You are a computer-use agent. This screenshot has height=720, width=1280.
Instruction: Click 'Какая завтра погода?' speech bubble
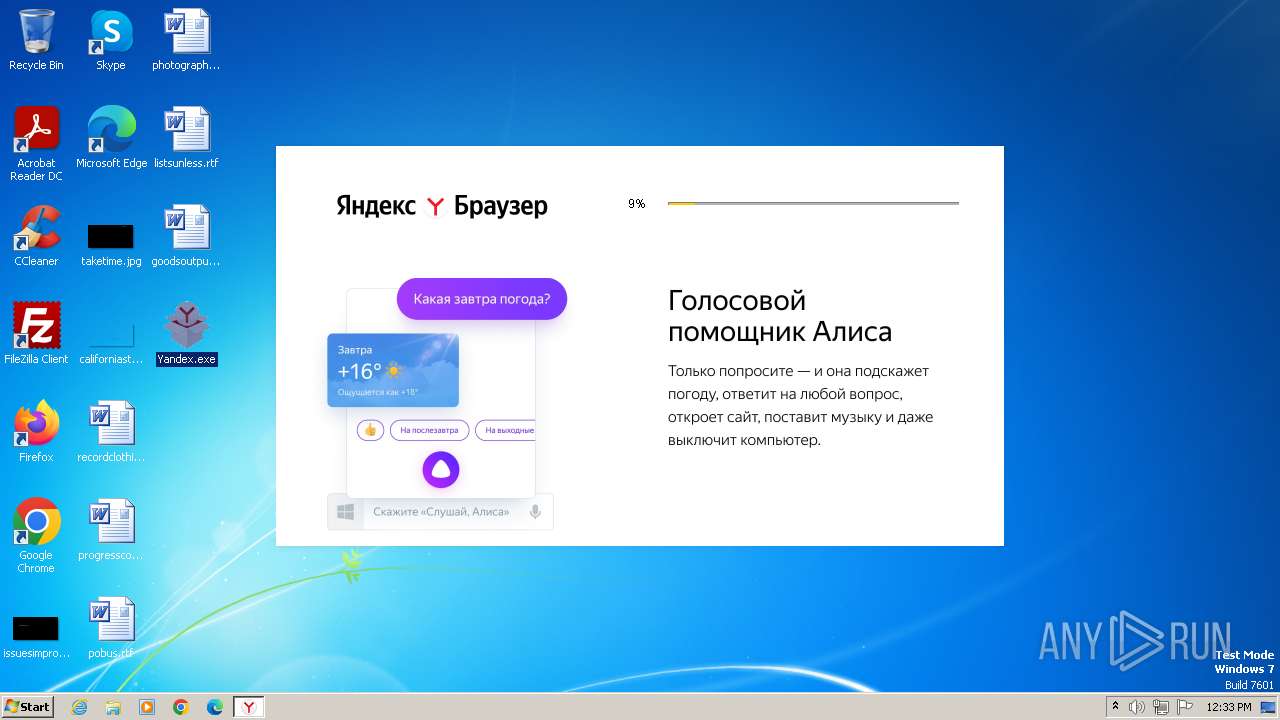pos(482,299)
